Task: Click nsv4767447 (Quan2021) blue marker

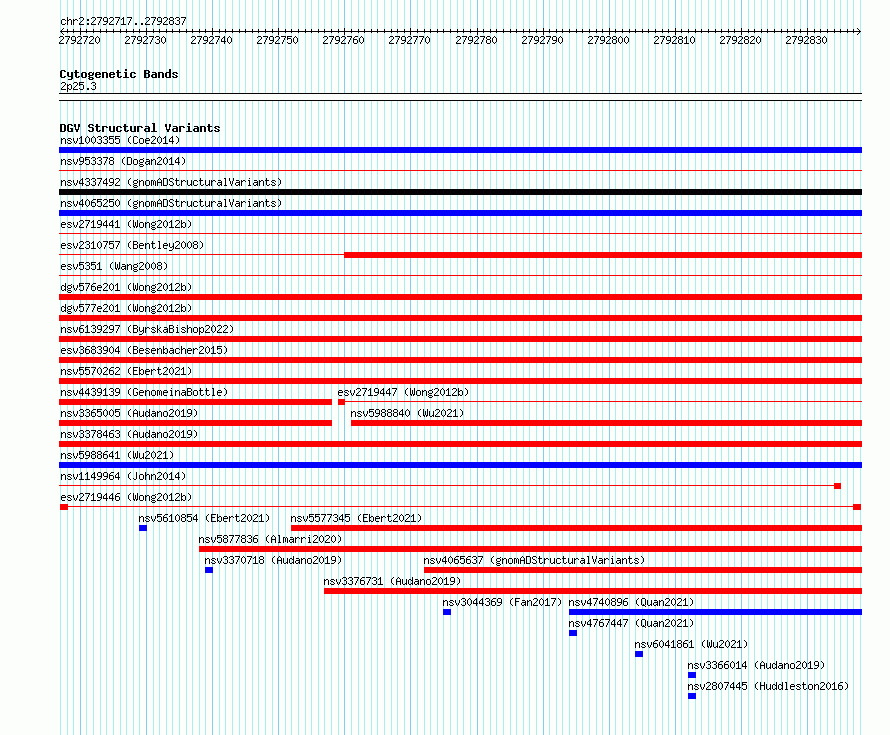Action: coord(573,633)
